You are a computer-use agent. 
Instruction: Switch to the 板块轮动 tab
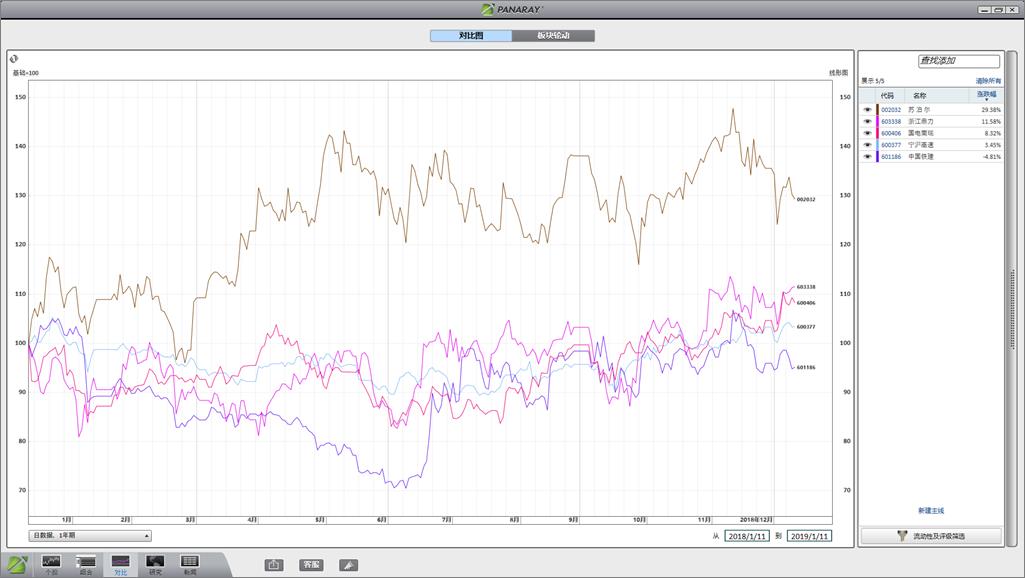click(x=553, y=35)
